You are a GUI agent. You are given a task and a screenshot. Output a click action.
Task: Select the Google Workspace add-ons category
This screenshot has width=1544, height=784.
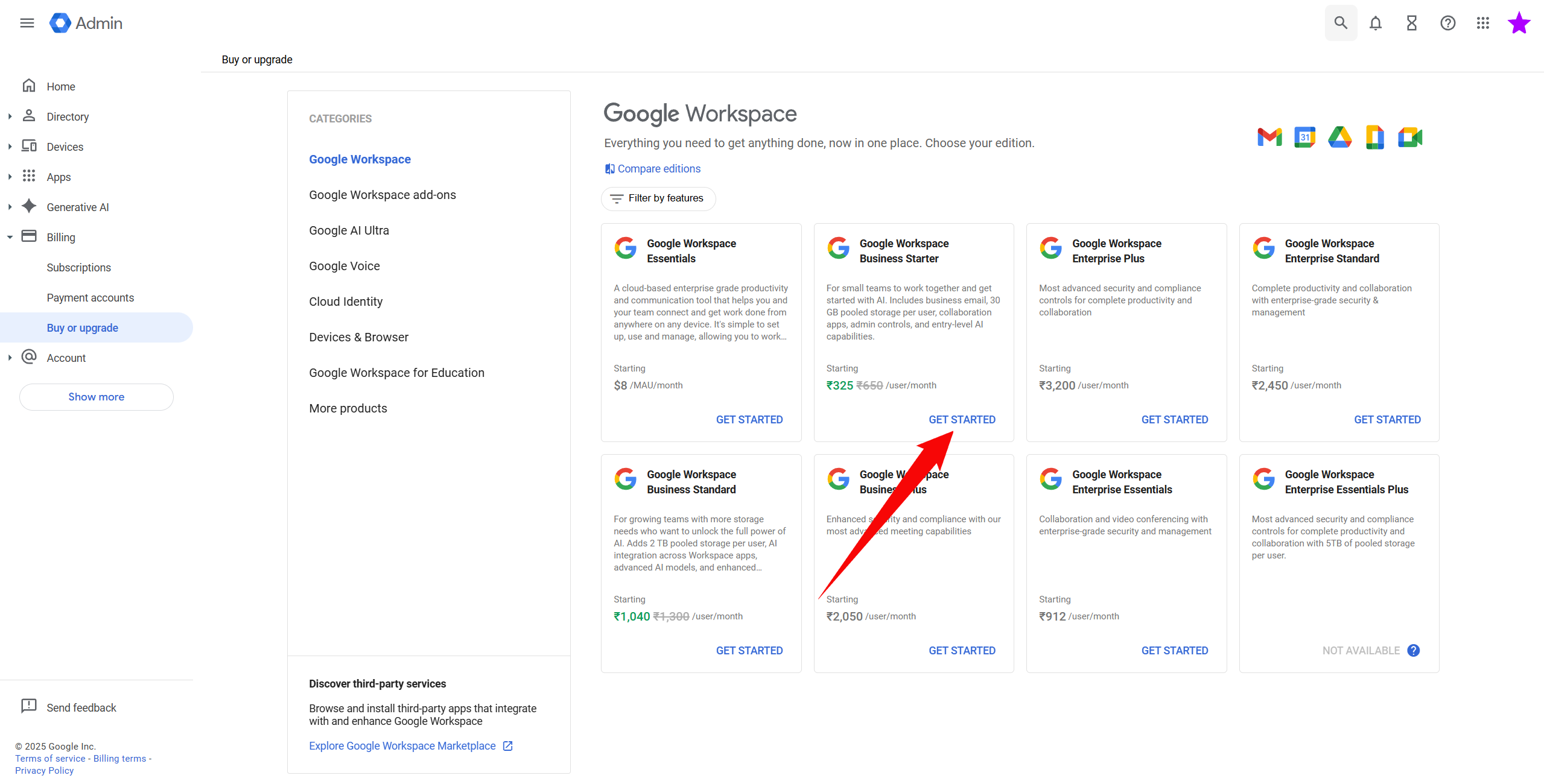coord(383,194)
